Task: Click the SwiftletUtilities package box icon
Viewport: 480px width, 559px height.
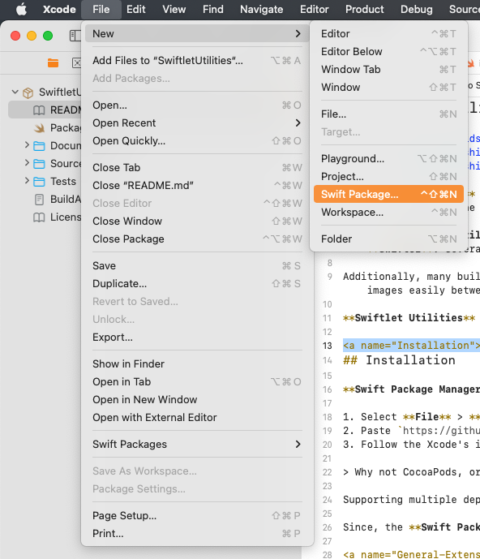Action: [x=28, y=93]
